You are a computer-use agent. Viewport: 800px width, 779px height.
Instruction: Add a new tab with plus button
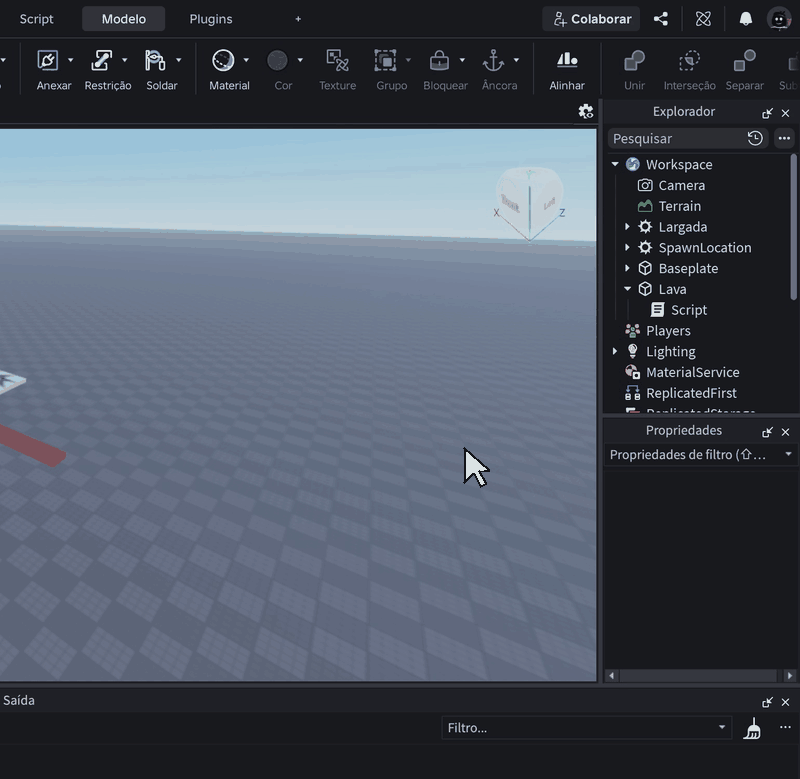[x=298, y=19]
